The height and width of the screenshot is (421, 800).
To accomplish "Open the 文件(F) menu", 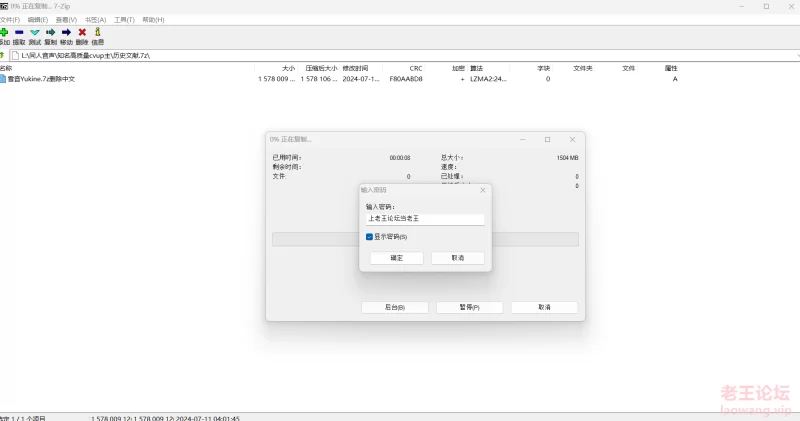I will click(10, 19).
